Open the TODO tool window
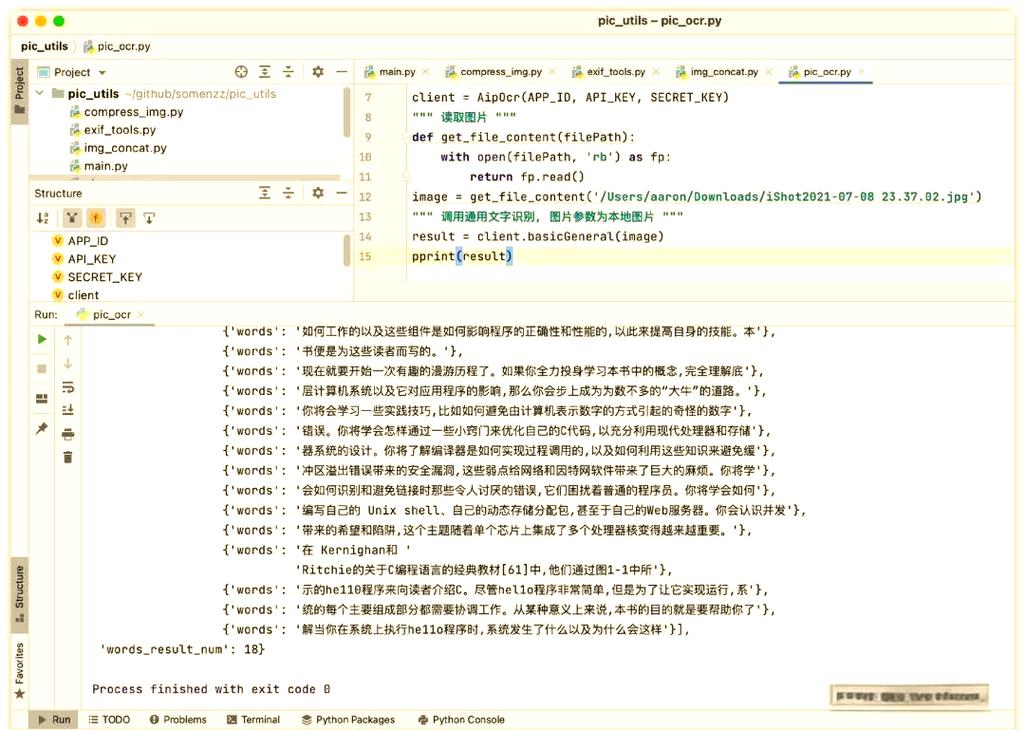 [x=109, y=720]
